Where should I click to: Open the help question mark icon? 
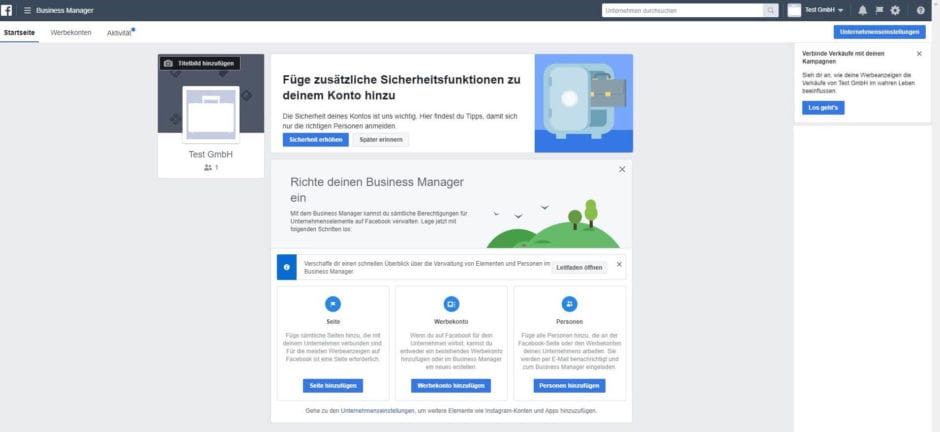pyautogui.click(x=921, y=10)
